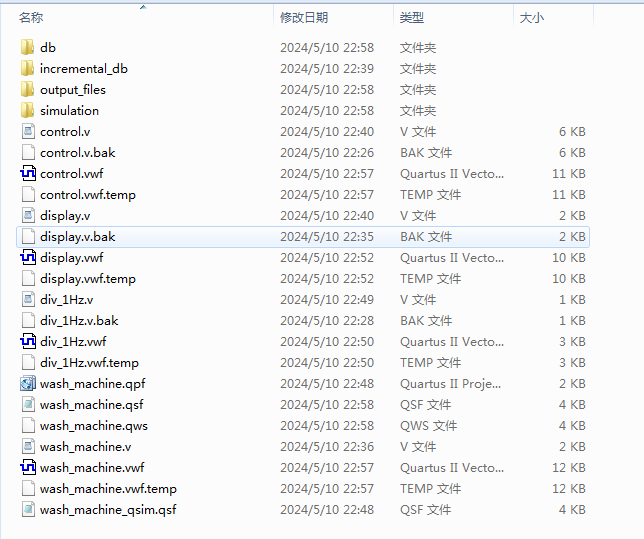The height and width of the screenshot is (539, 644).
Task: Click the 文件夹 type of the db folder
Action: pos(418,48)
